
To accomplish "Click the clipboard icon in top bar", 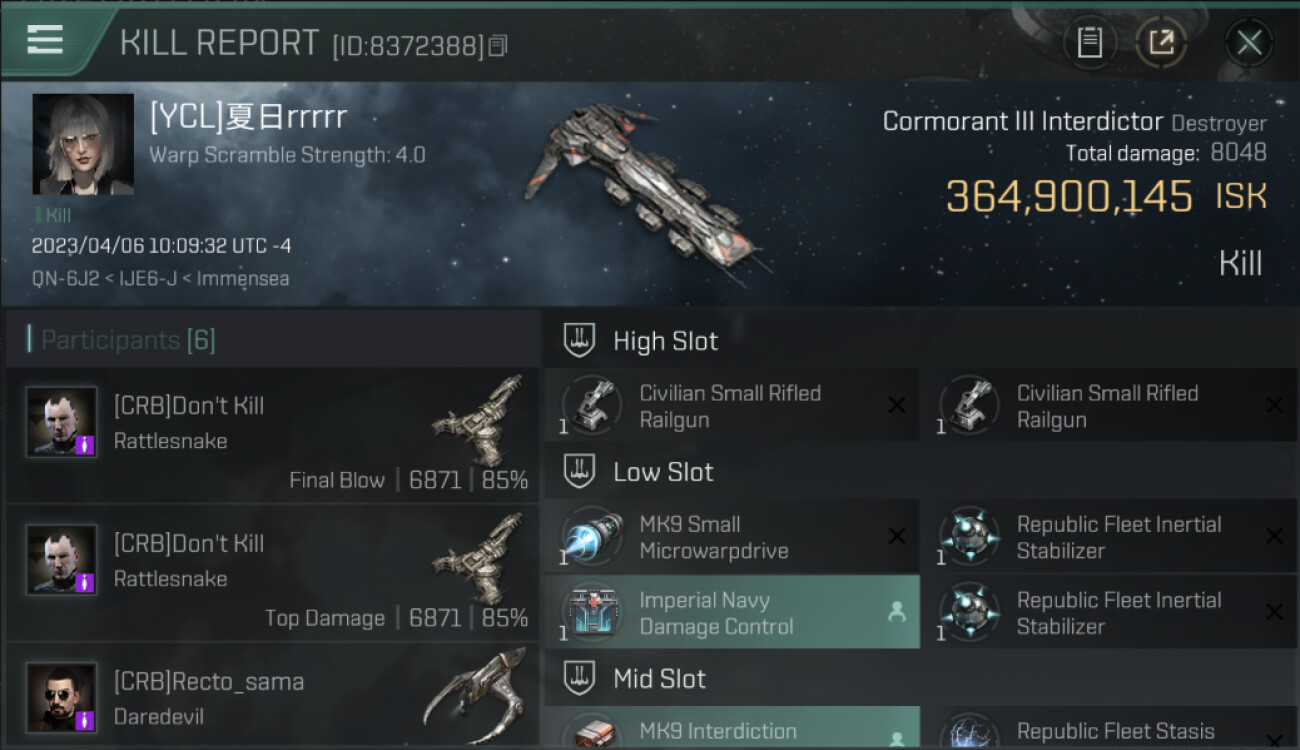I will (x=1089, y=42).
